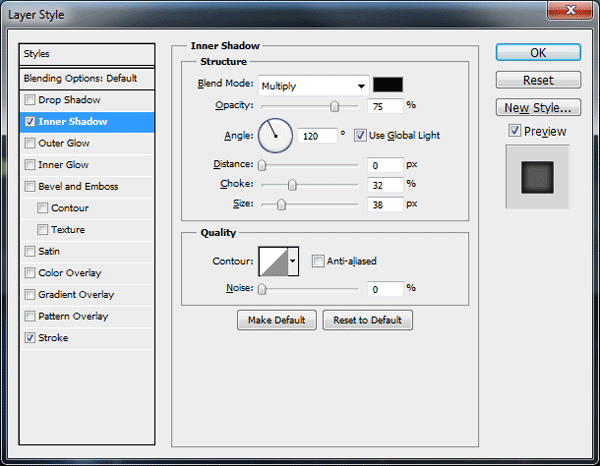Enable the Color Overlay checkbox

30,273
